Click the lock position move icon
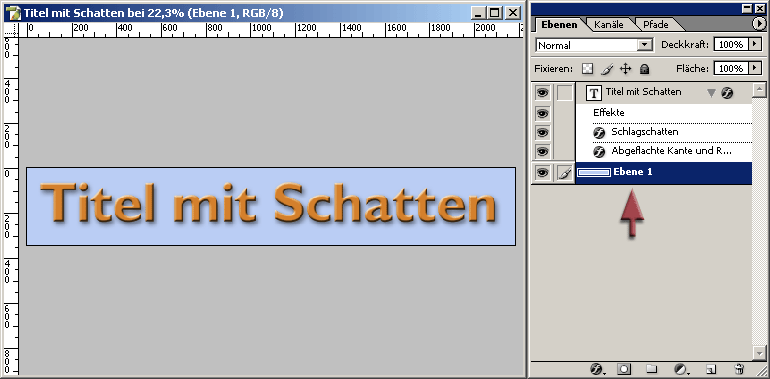 pyautogui.click(x=625, y=68)
